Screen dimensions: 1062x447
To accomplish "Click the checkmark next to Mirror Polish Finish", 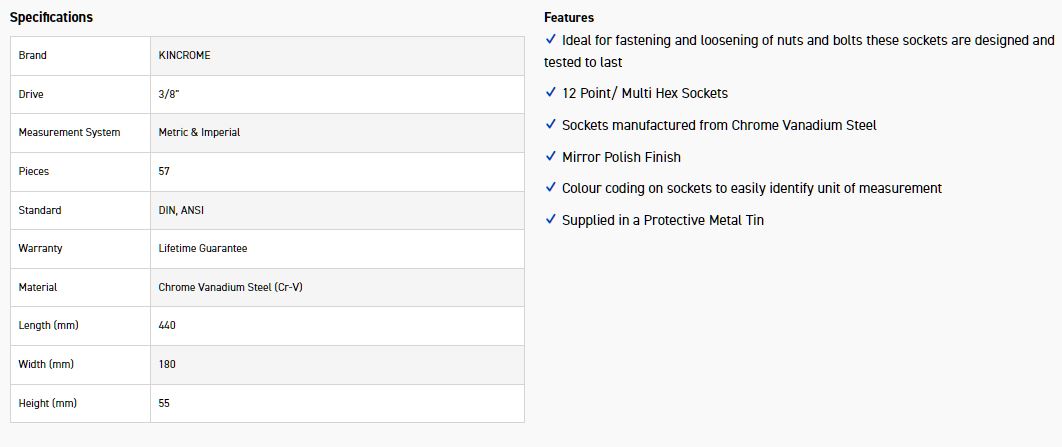I will click(551, 156).
